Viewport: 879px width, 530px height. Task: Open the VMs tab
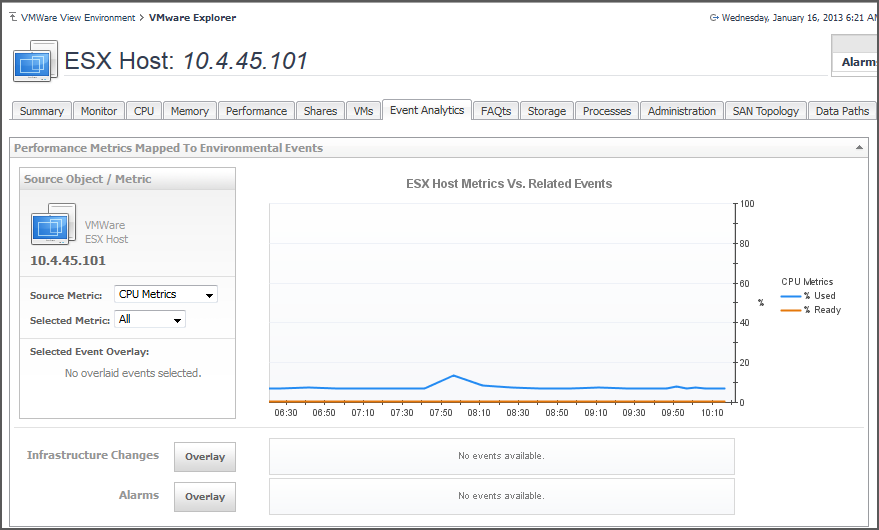pos(363,111)
